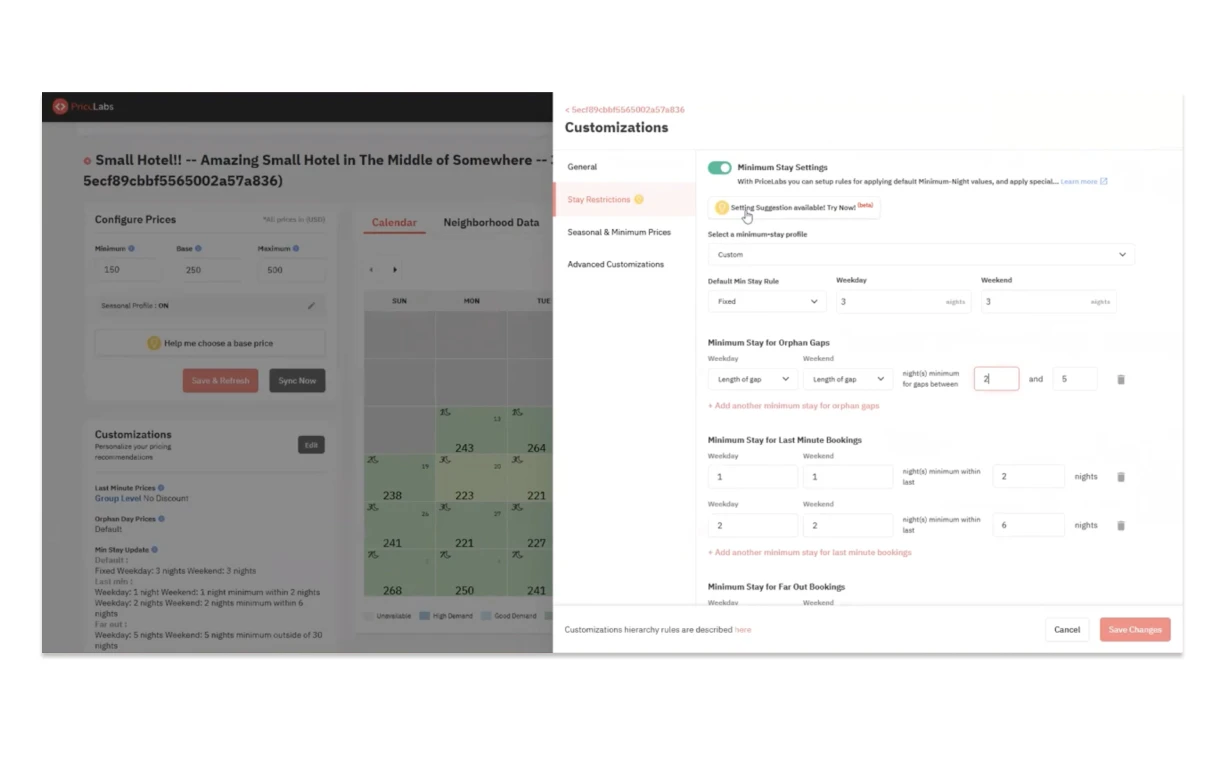
Task: Click the Save & Refresh button
Action: [x=220, y=381]
